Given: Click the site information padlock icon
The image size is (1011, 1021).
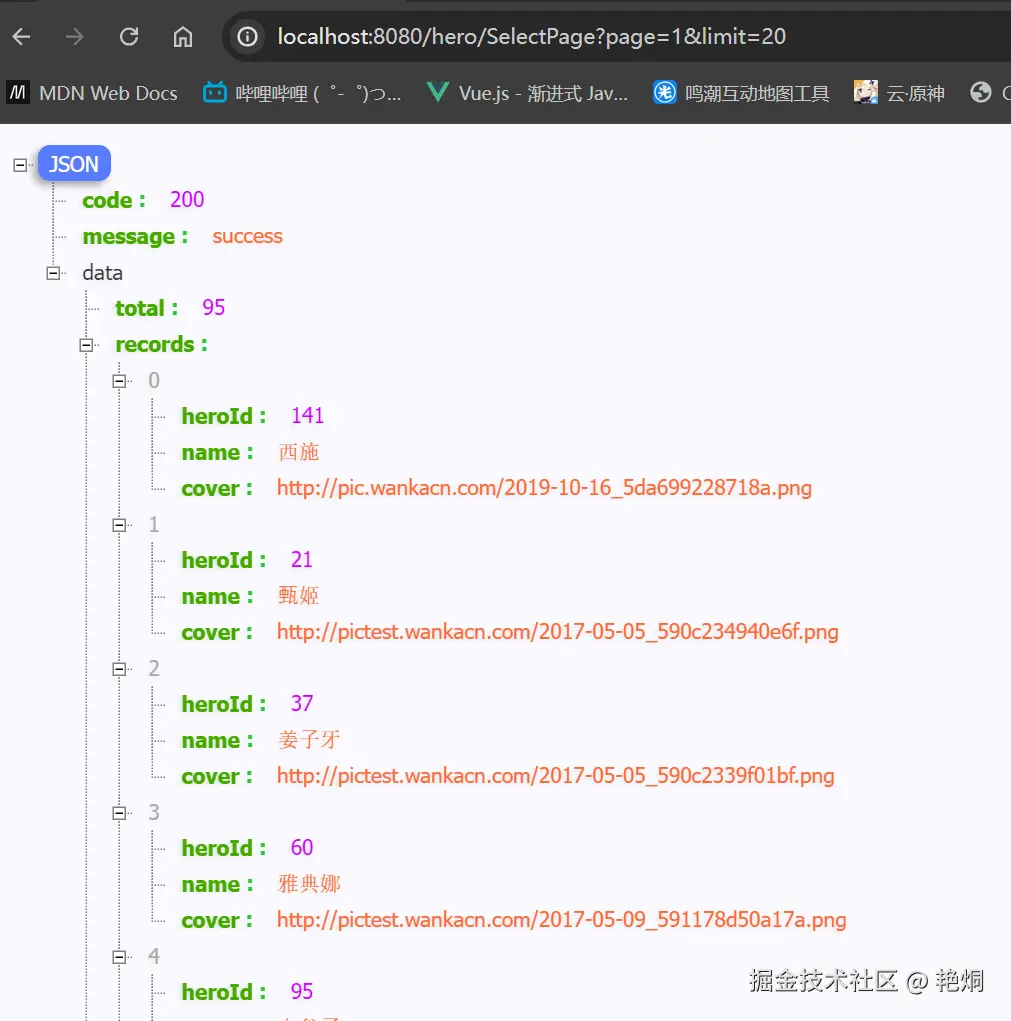Looking at the screenshot, I should pos(246,36).
